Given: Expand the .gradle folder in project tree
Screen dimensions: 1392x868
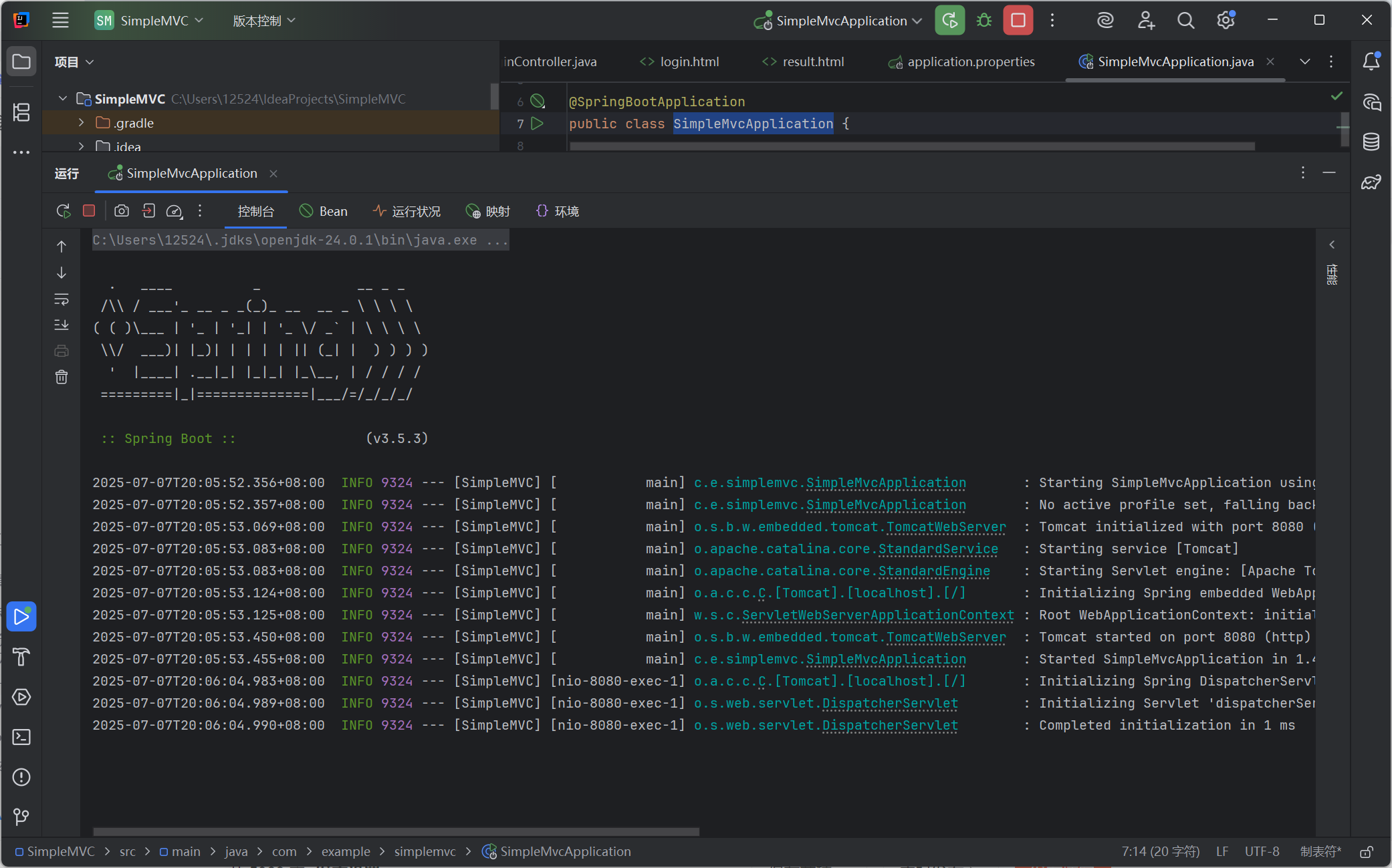Looking at the screenshot, I should (81, 123).
